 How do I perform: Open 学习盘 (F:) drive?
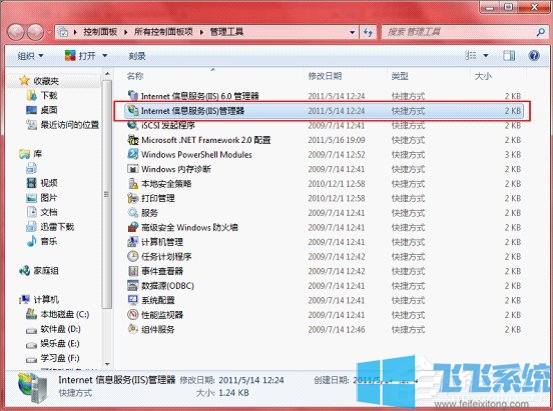(x=60, y=358)
